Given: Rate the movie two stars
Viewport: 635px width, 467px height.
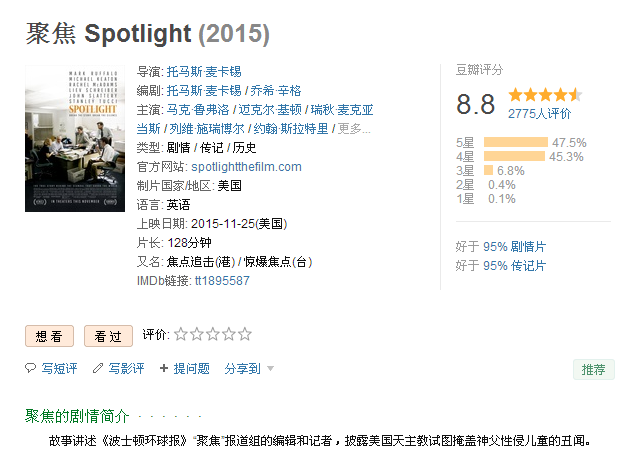Looking at the screenshot, I should (197, 335).
